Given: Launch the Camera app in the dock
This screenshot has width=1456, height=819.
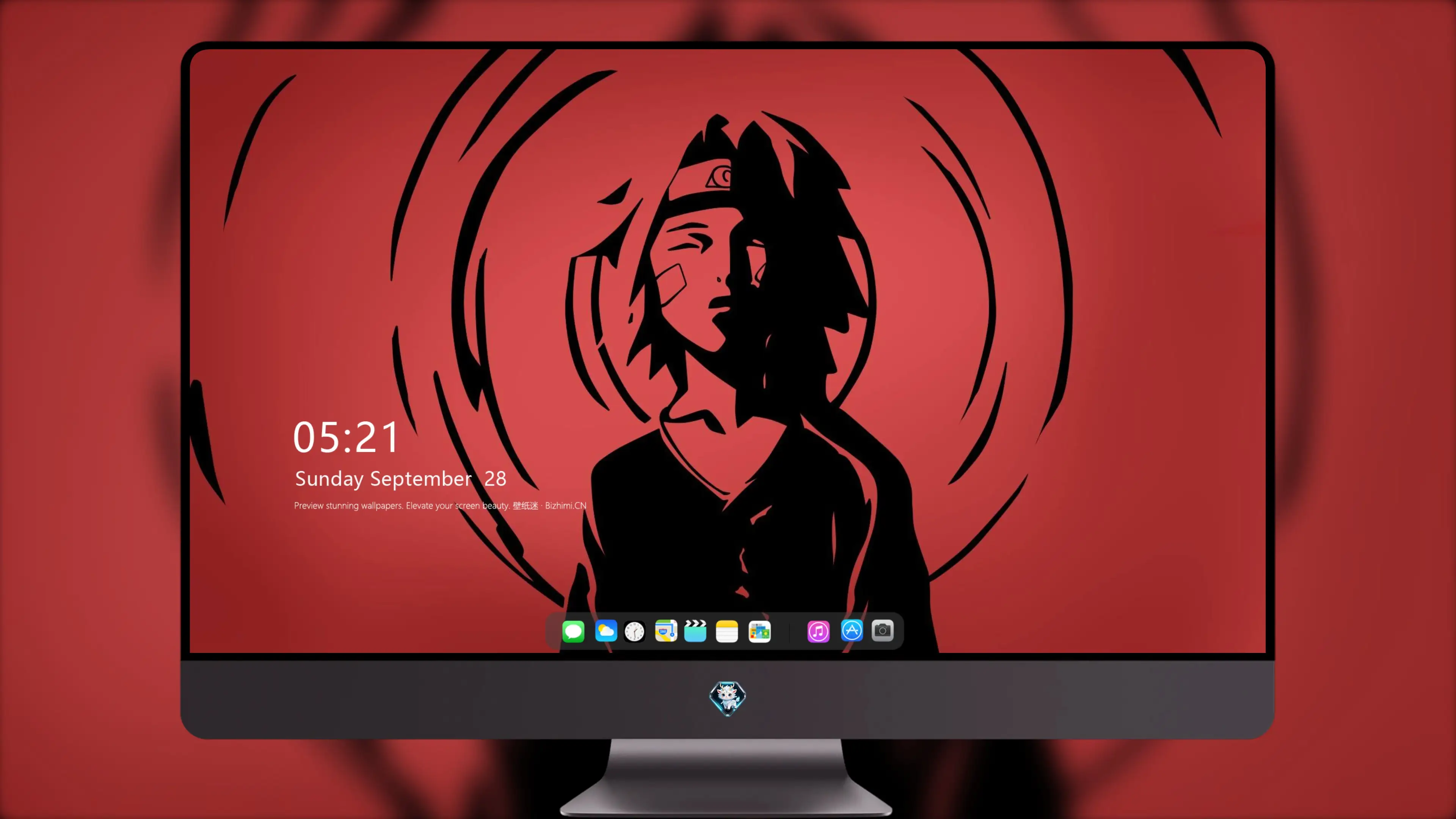Looking at the screenshot, I should (x=882, y=631).
